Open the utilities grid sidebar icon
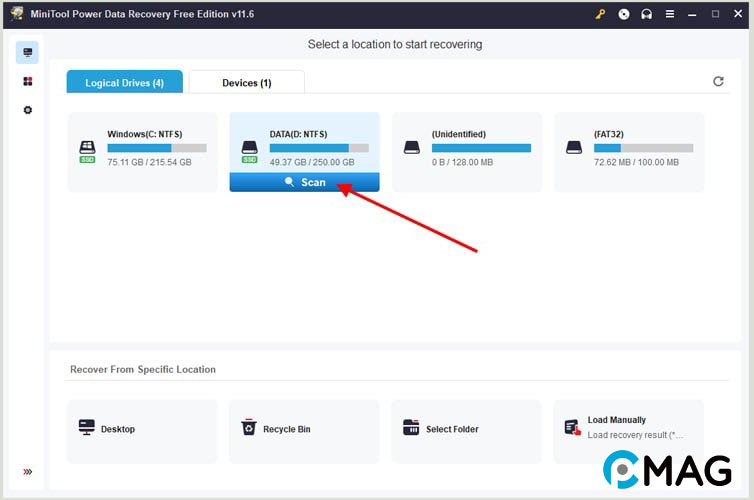Screen dimensions: 754x500 coord(27,81)
